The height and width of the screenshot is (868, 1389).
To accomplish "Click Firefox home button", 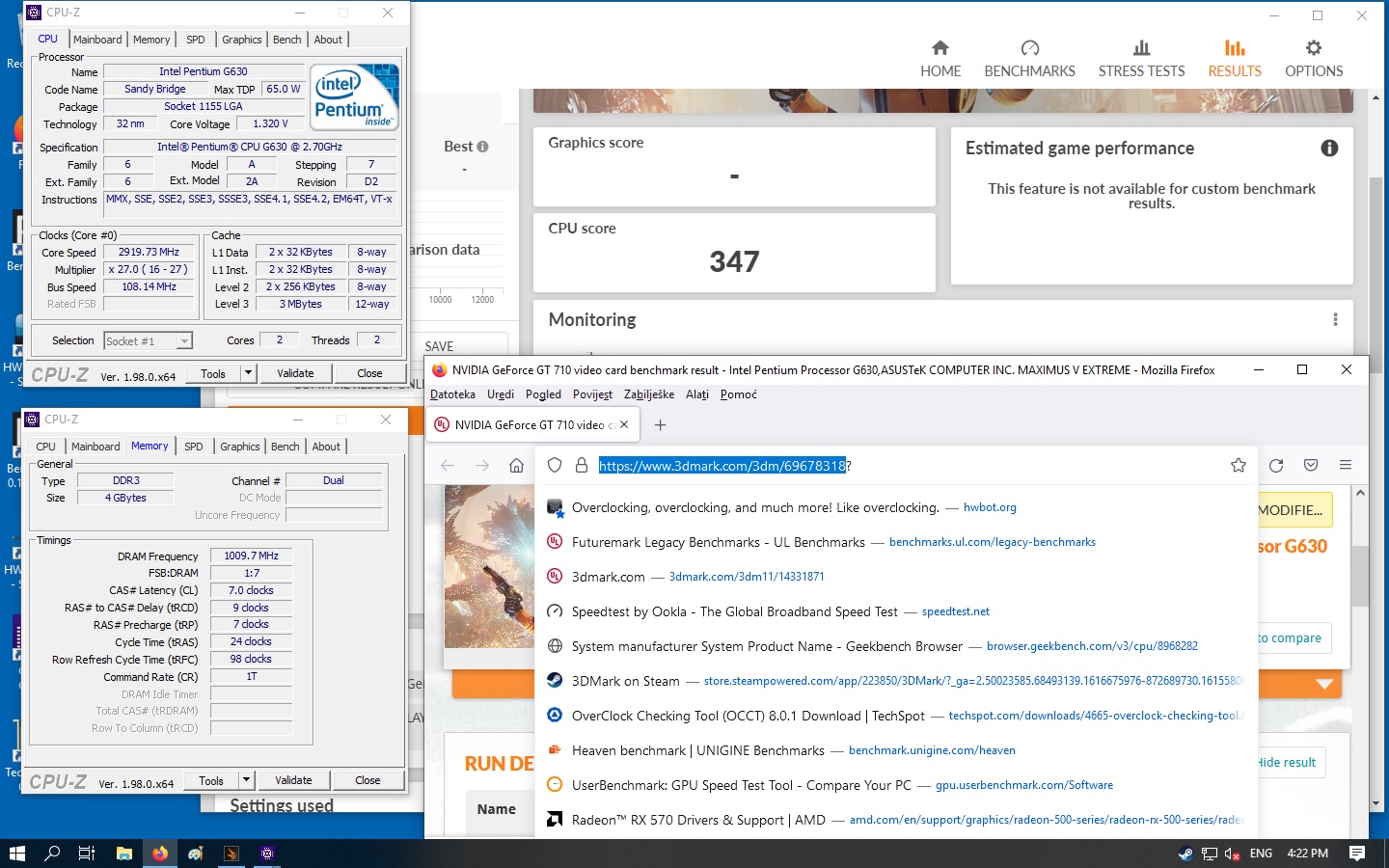I will coord(517,465).
